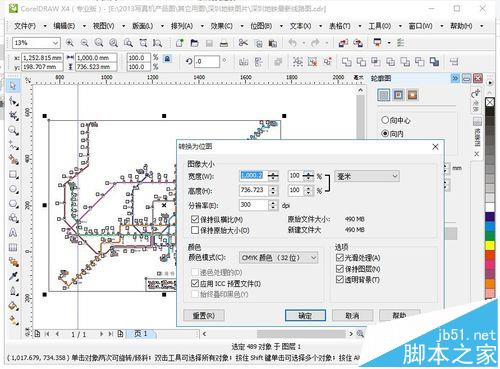Viewport: 500px width, 369px height.
Task: Select the Eyedropper tool in toolbox
Action: coord(13,276)
